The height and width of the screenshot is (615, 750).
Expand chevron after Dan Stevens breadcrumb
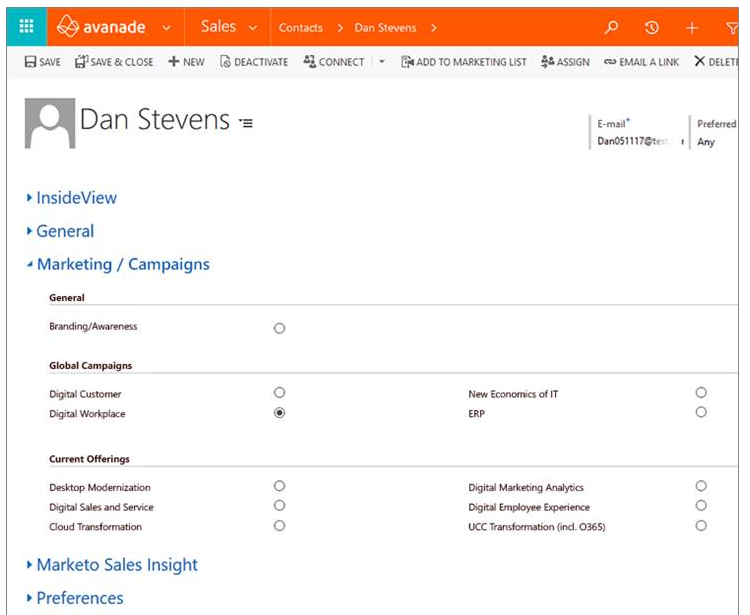(433, 28)
